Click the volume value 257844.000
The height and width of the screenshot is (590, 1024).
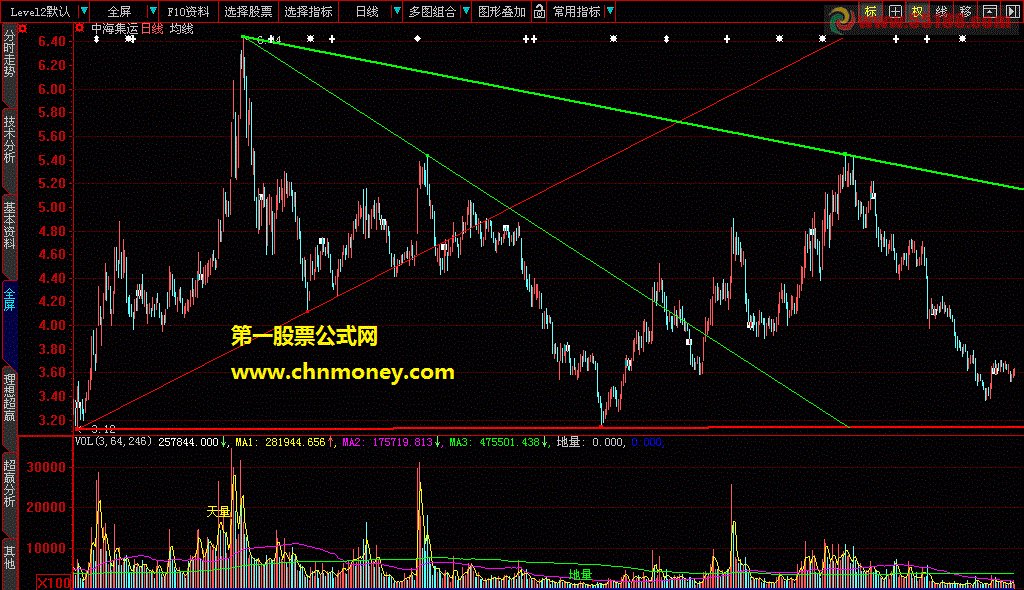pyautogui.click(x=188, y=442)
